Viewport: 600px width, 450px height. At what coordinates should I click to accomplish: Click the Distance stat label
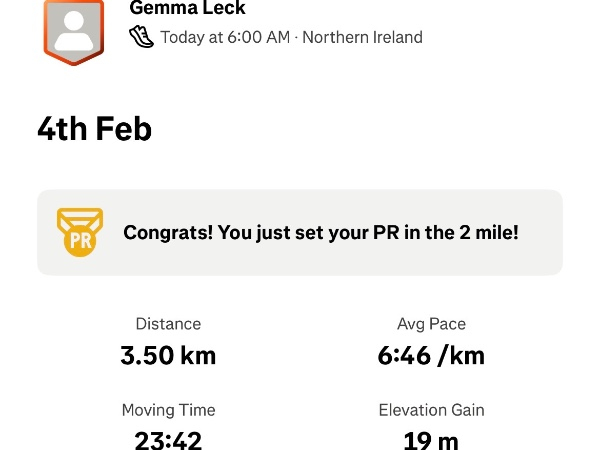point(168,324)
